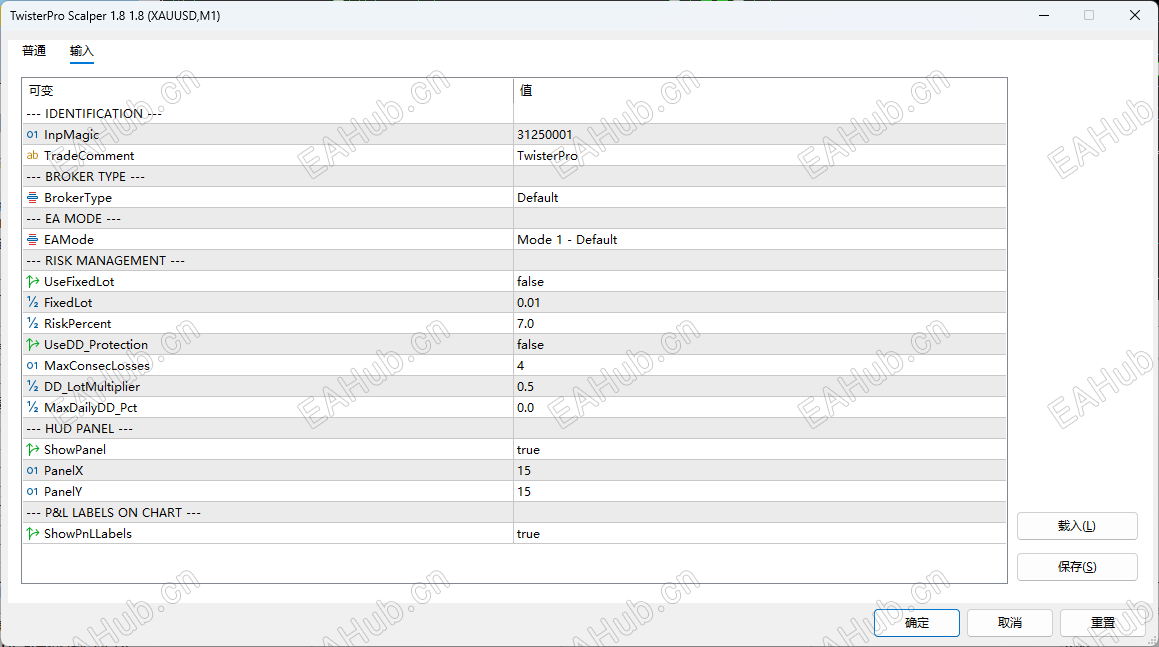Click the double icon beside FixedLot

tap(33, 302)
